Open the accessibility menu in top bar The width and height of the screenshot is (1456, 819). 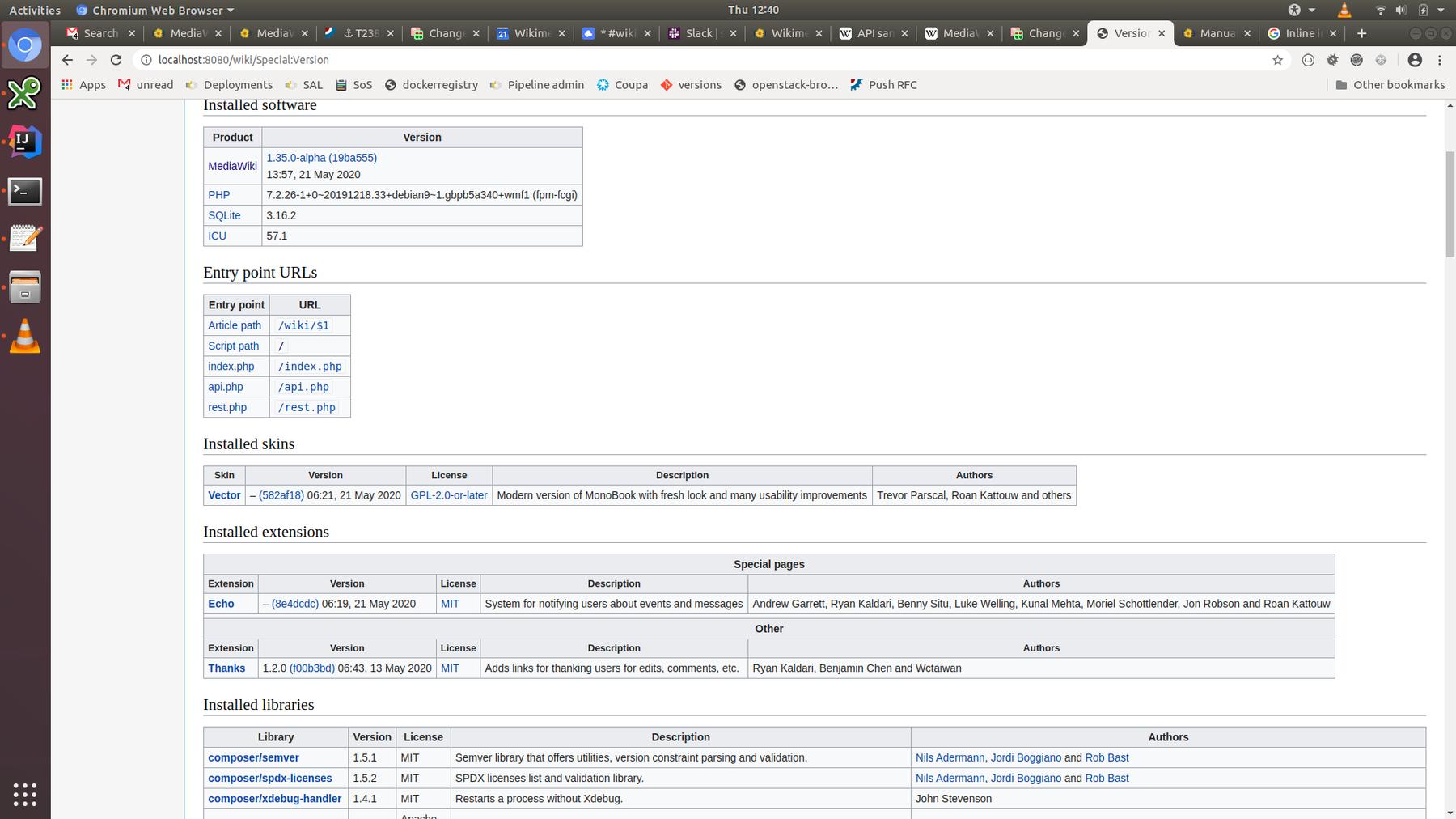coord(1302,10)
